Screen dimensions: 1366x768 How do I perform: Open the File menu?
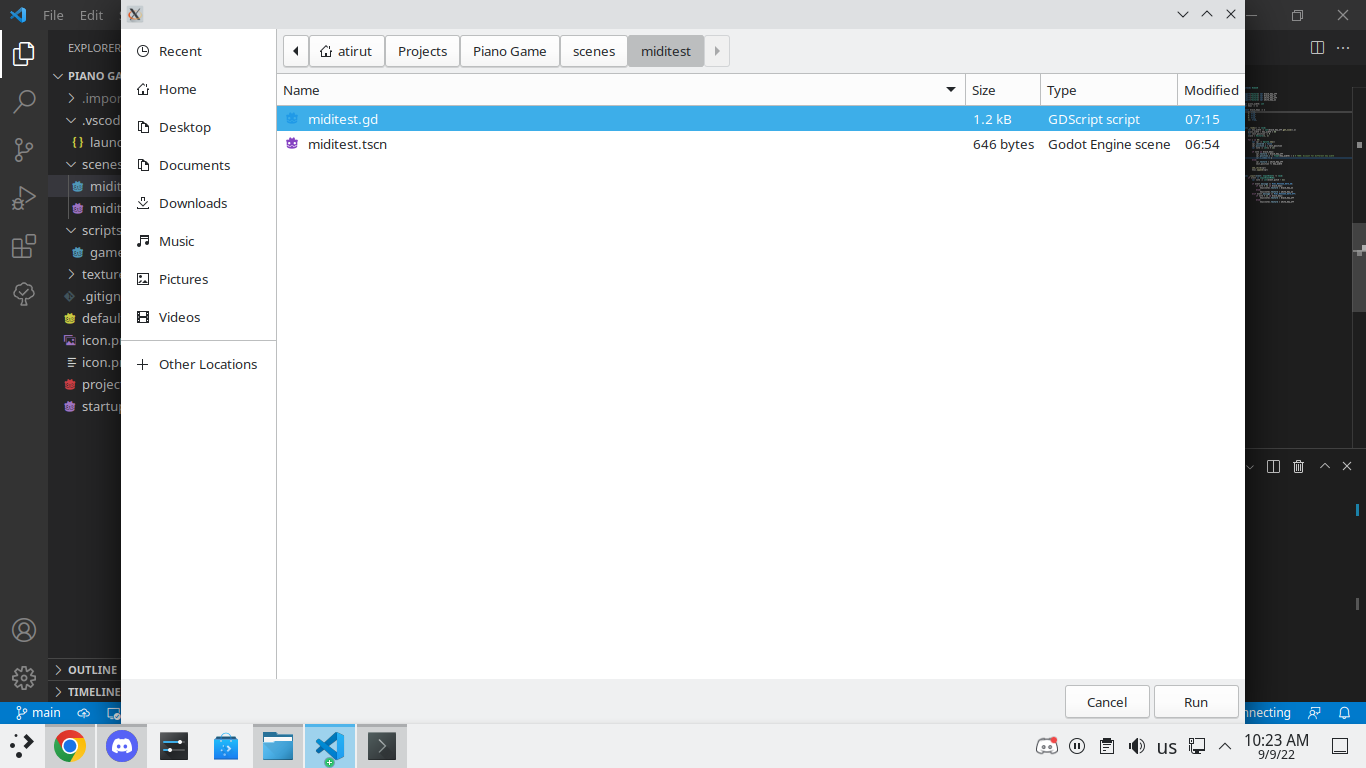click(x=53, y=15)
